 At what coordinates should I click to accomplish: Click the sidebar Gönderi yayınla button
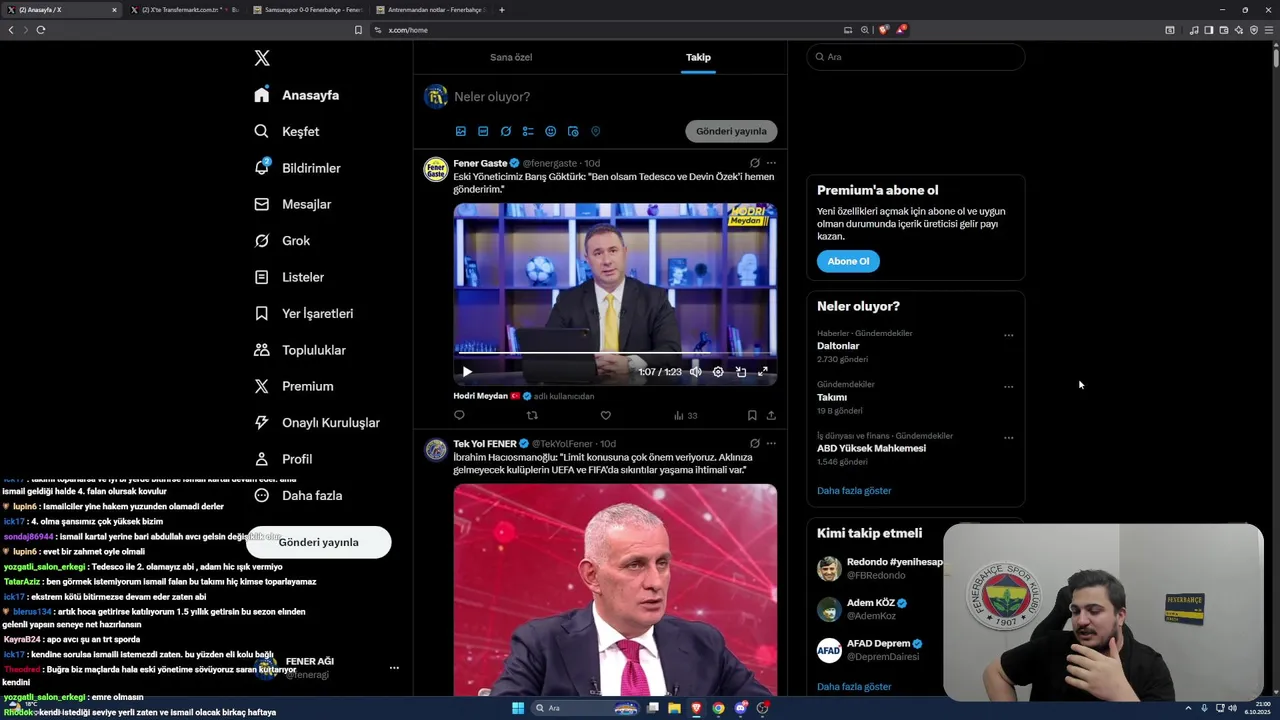[x=318, y=542]
